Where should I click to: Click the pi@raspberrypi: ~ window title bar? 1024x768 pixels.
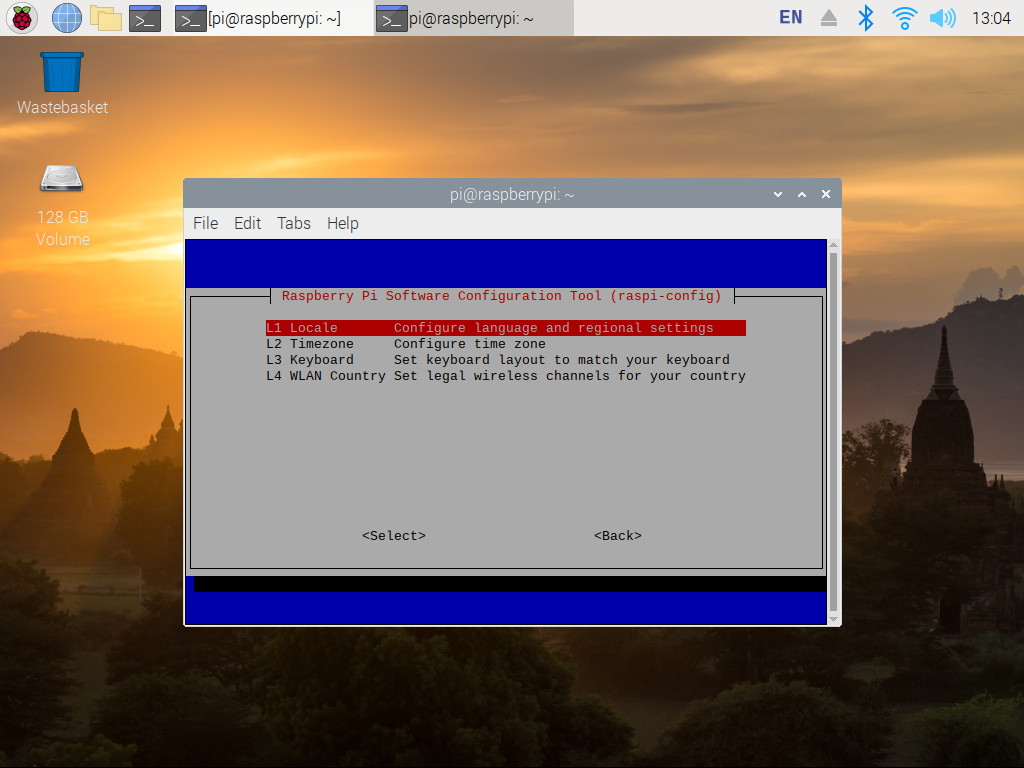tap(512, 195)
